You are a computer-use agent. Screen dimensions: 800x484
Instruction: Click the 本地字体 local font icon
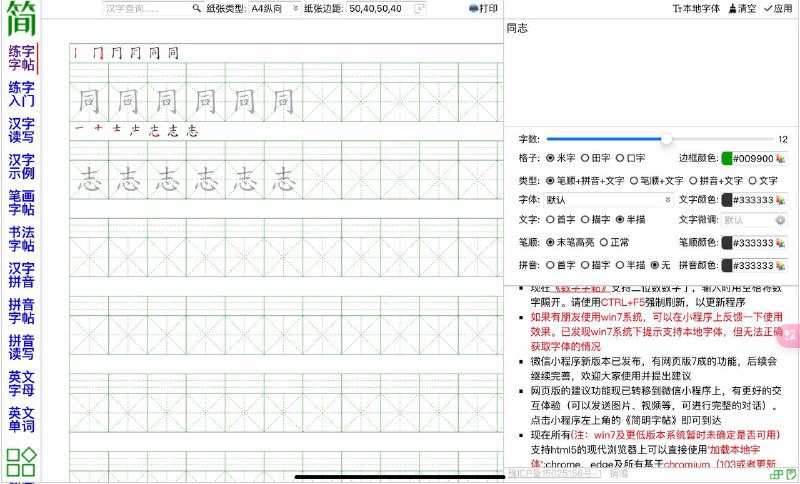pyautogui.click(x=698, y=8)
